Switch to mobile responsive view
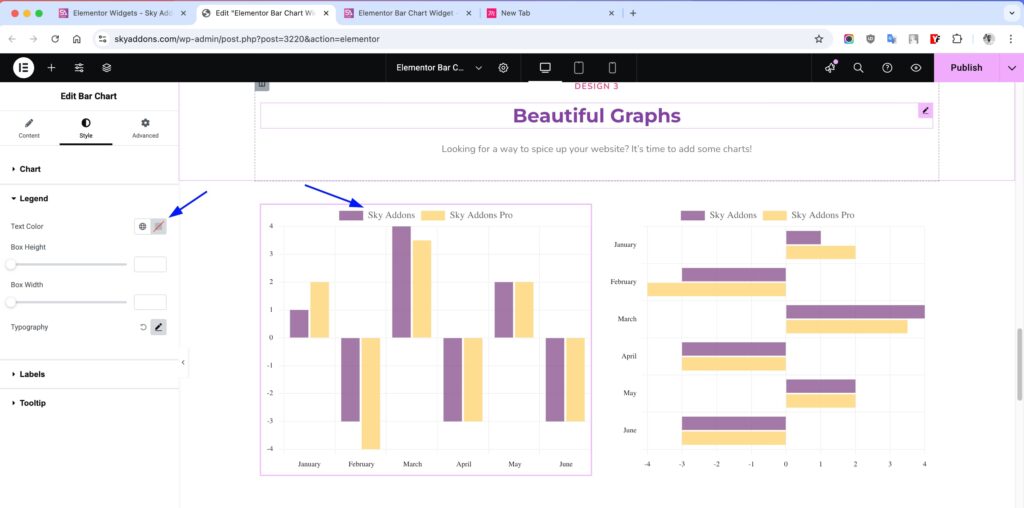This screenshot has width=1024, height=508. [612, 67]
